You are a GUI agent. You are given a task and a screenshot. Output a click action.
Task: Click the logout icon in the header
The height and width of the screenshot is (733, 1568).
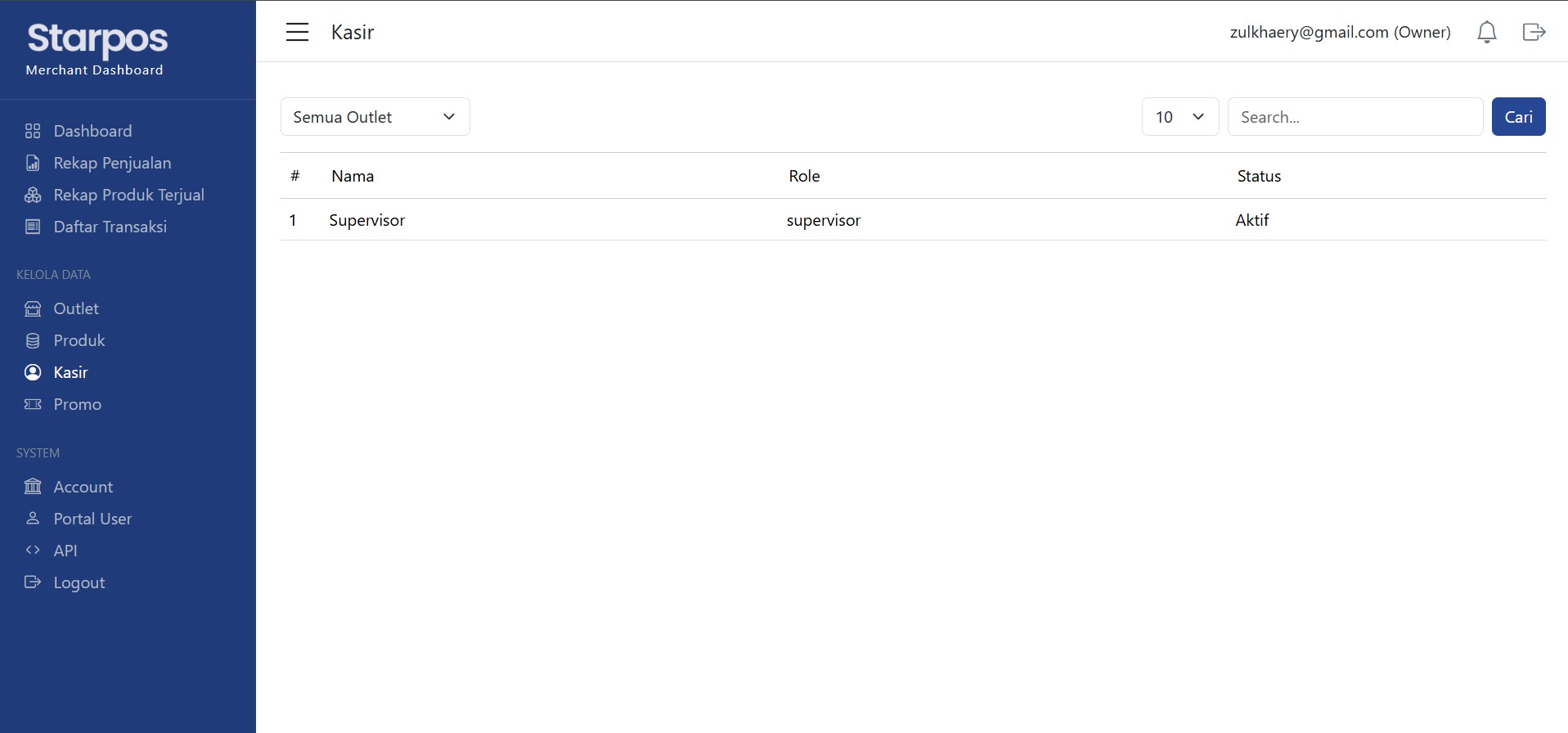point(1534,32)
